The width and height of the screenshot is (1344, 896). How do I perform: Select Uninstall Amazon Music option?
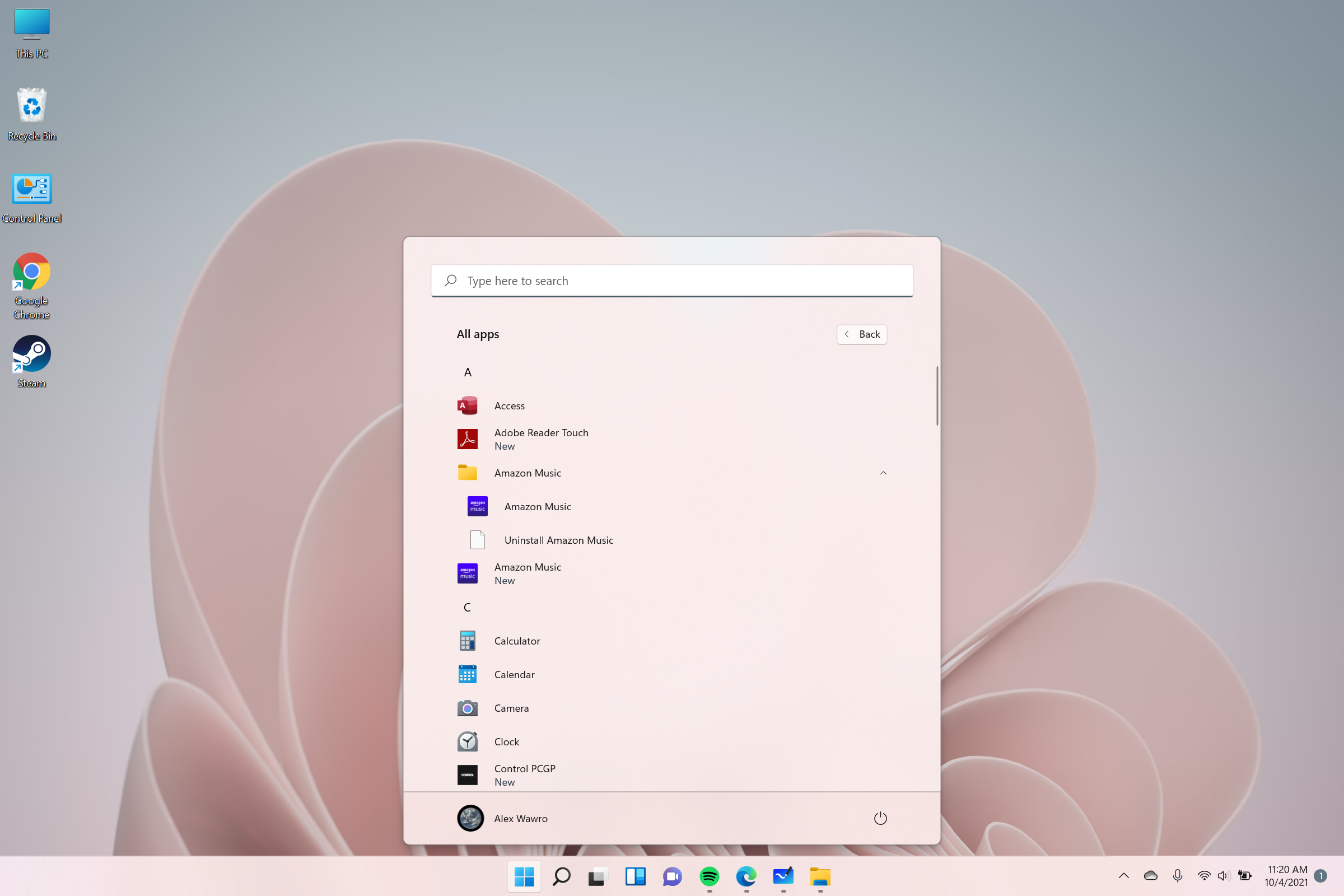coord(558,539)
